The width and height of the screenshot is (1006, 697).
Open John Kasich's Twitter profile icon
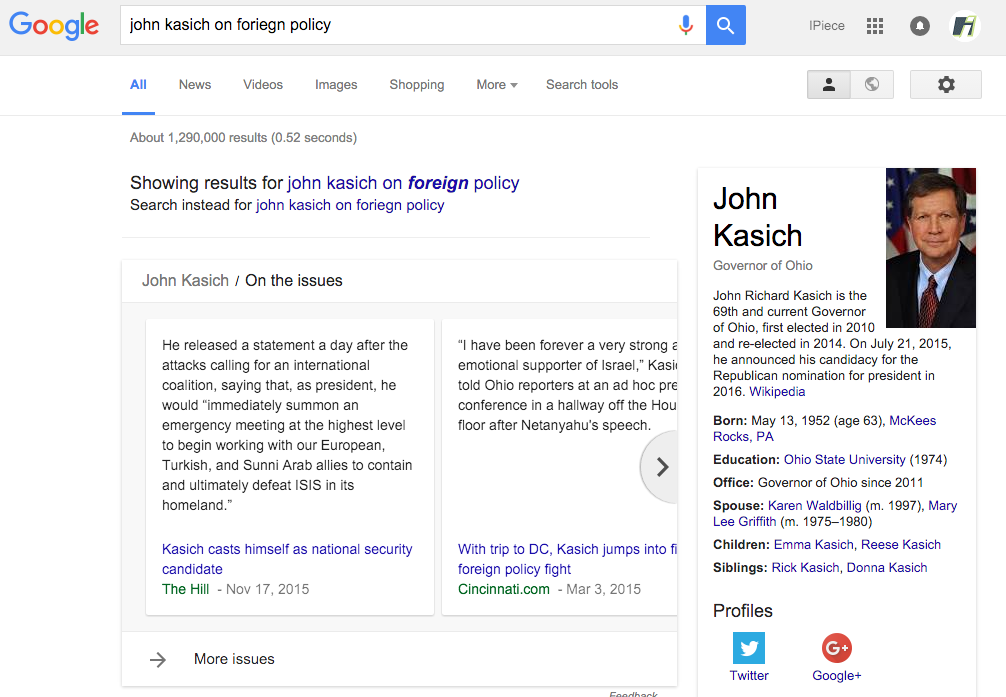[x=749, y=648]
